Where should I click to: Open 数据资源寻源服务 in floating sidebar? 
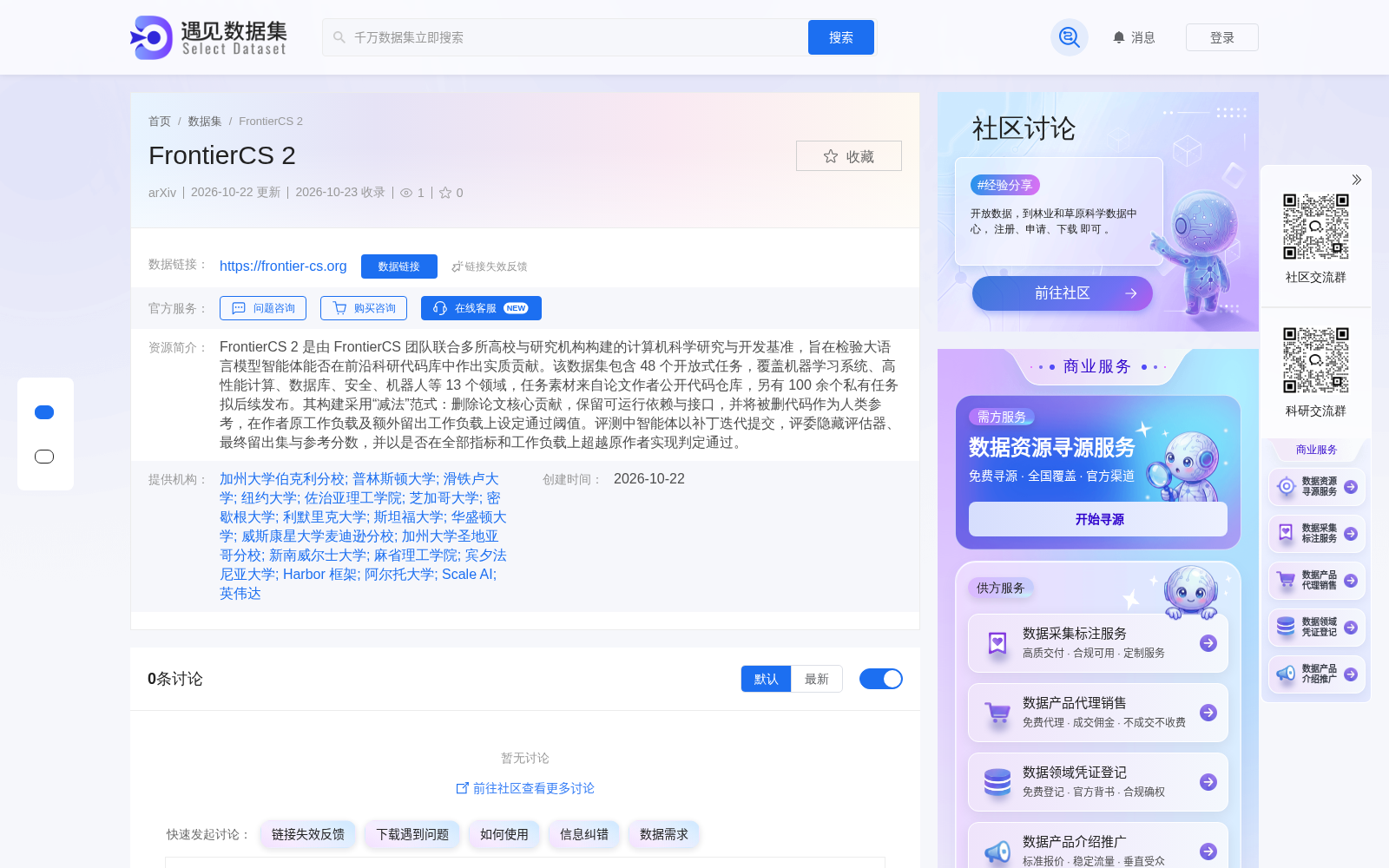[1317, 487]
